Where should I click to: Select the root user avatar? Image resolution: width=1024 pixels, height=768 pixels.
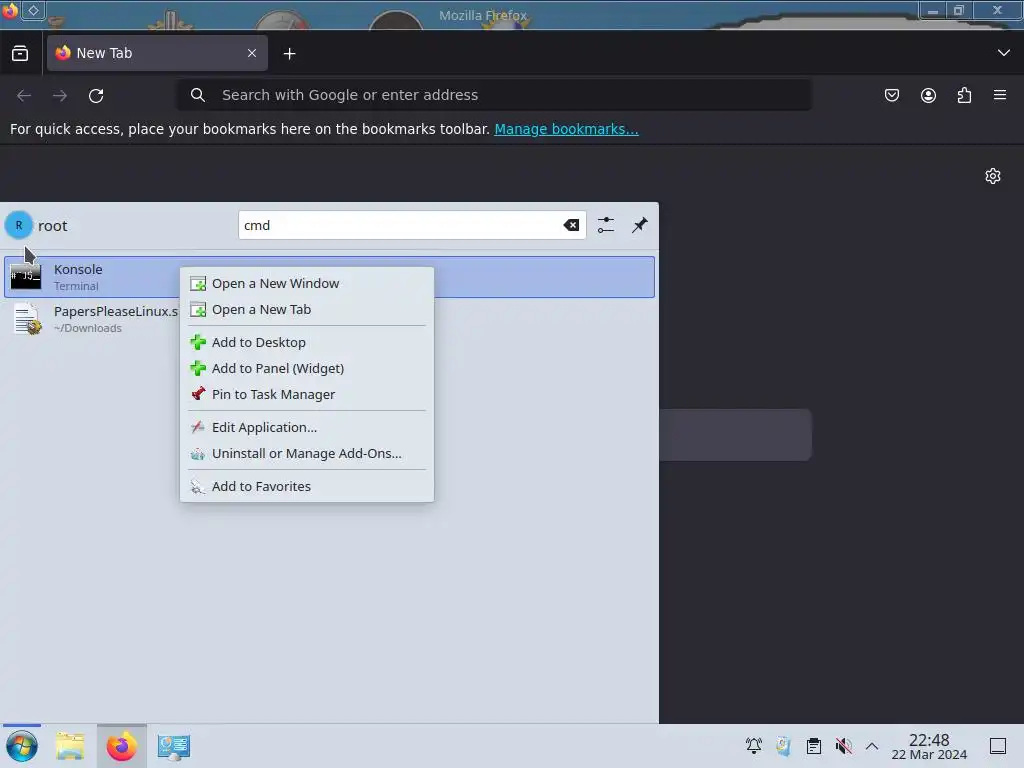19,225
